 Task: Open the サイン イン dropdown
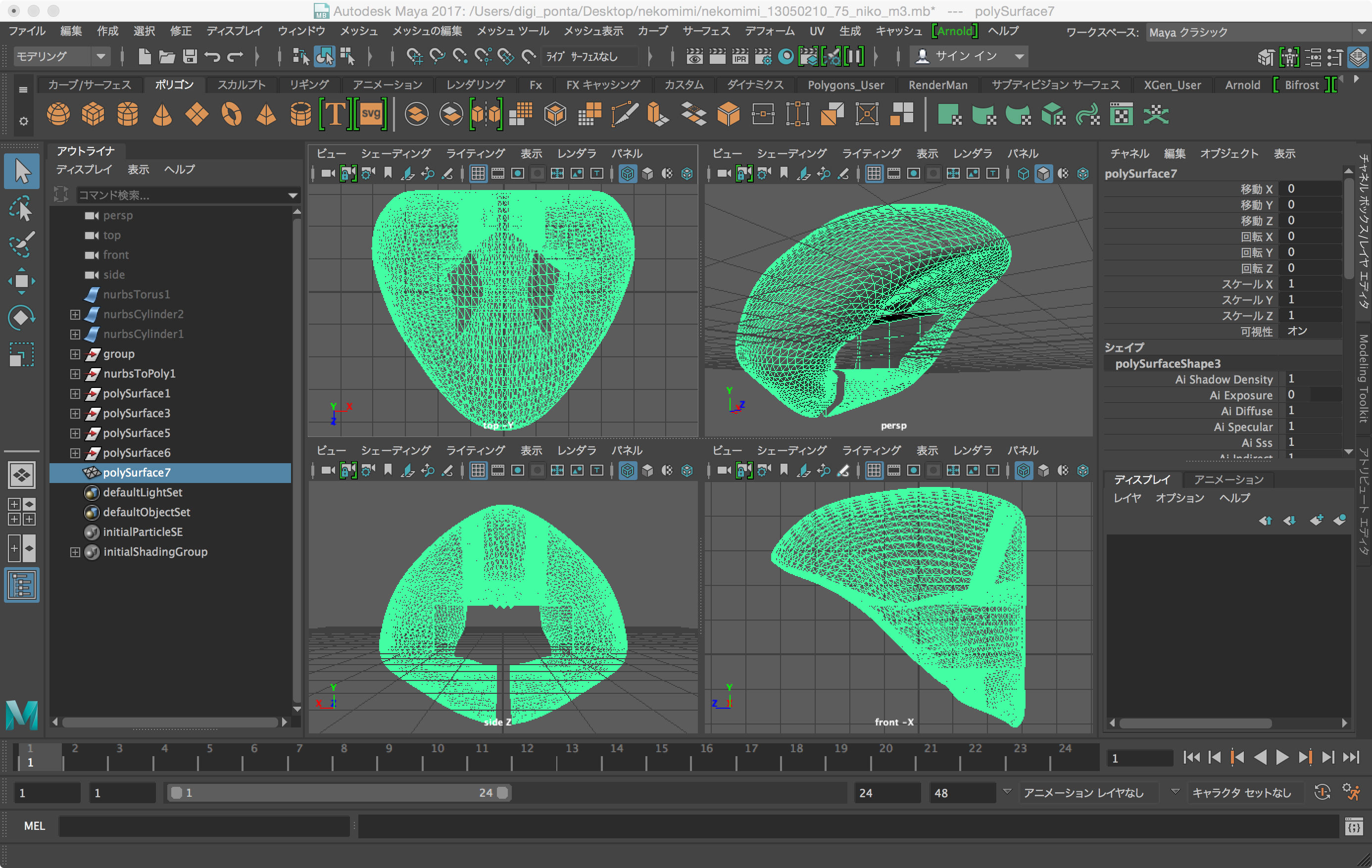pyautogui.click(x=970, y=56)
